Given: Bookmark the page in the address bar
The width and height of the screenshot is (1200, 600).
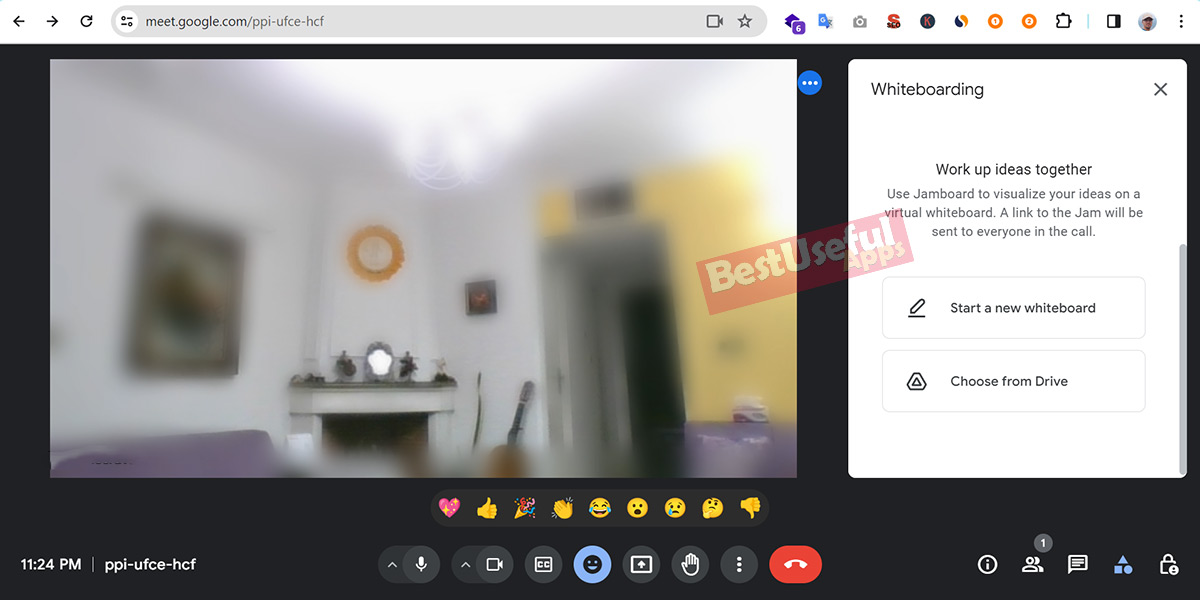Looking at the screenshot, I should (x=745, y=20).
